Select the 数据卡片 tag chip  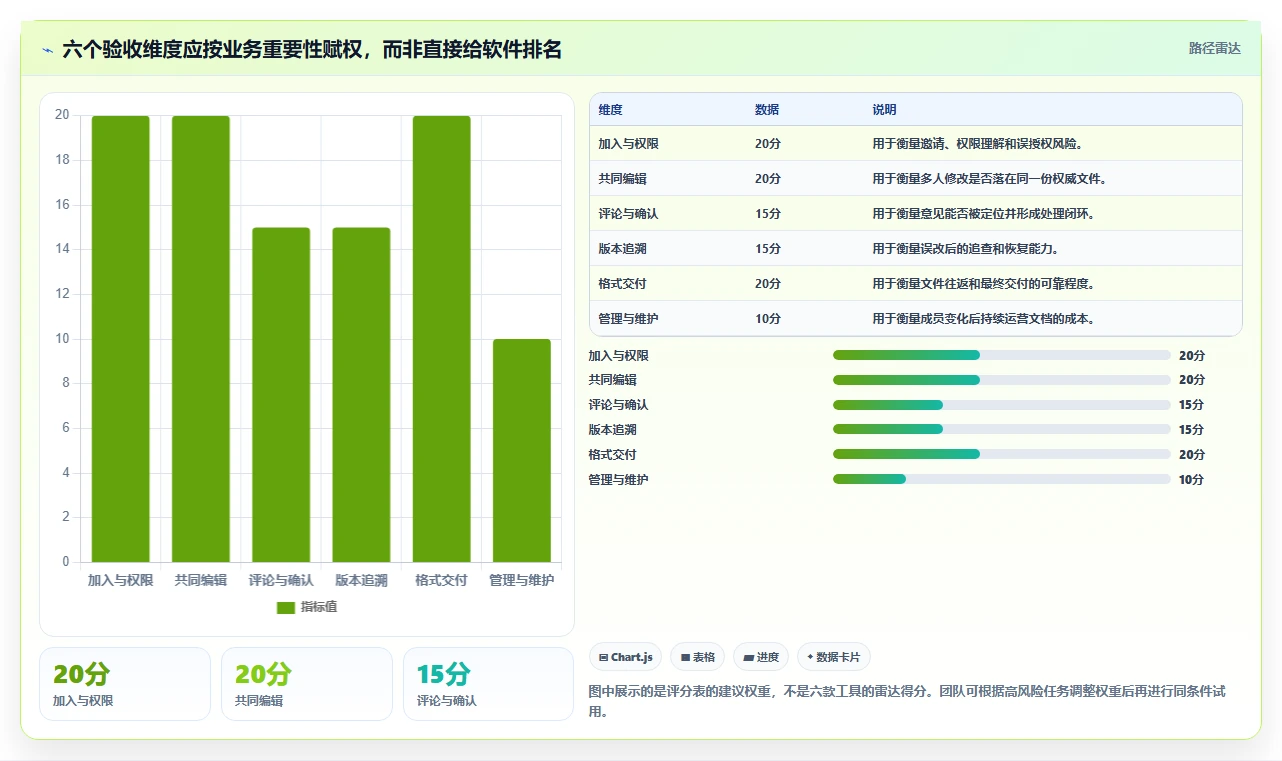(x=833, y=657)
